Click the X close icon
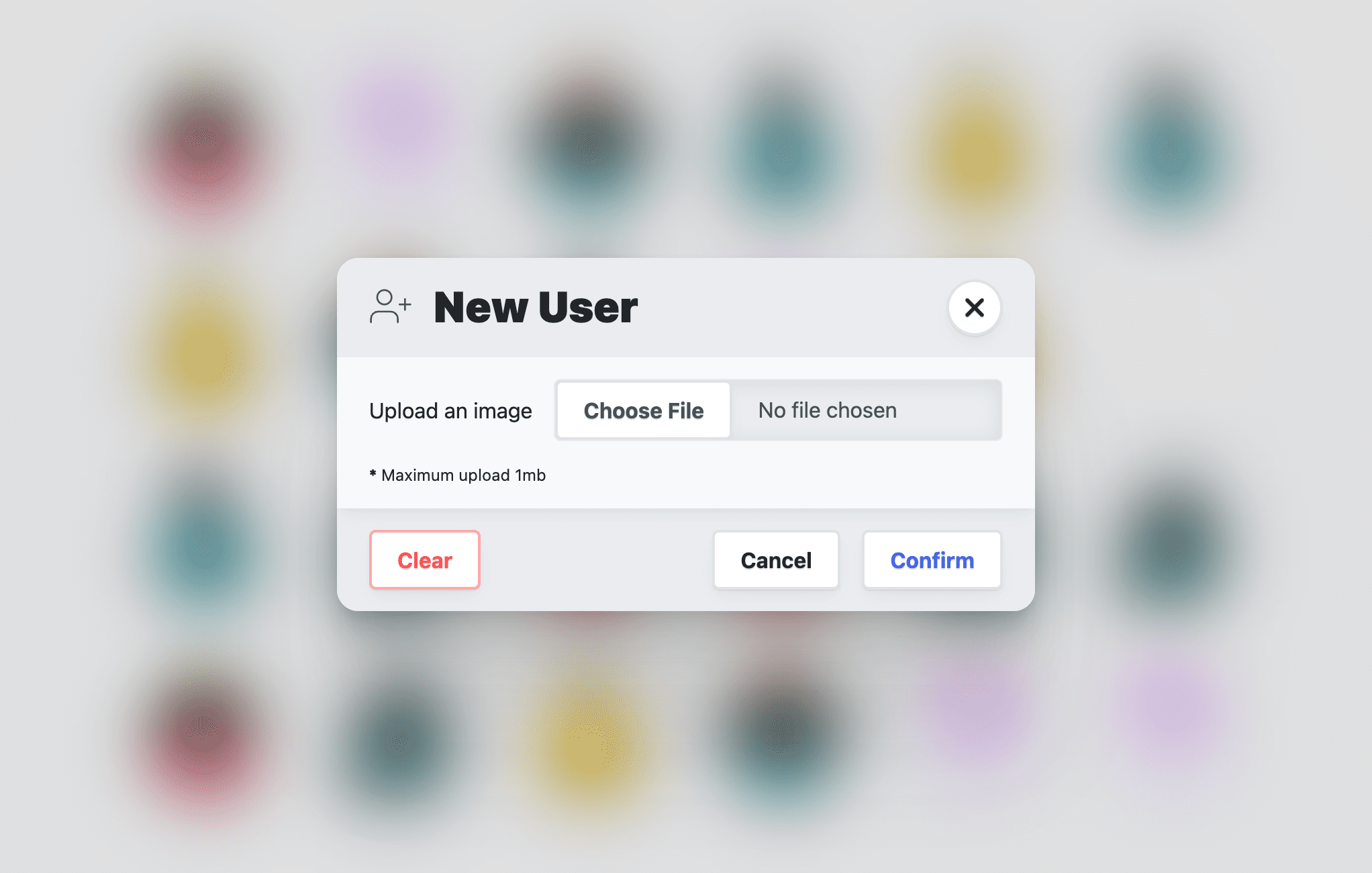The width and height of the screenshot is (1372, 873). [975, 307]
